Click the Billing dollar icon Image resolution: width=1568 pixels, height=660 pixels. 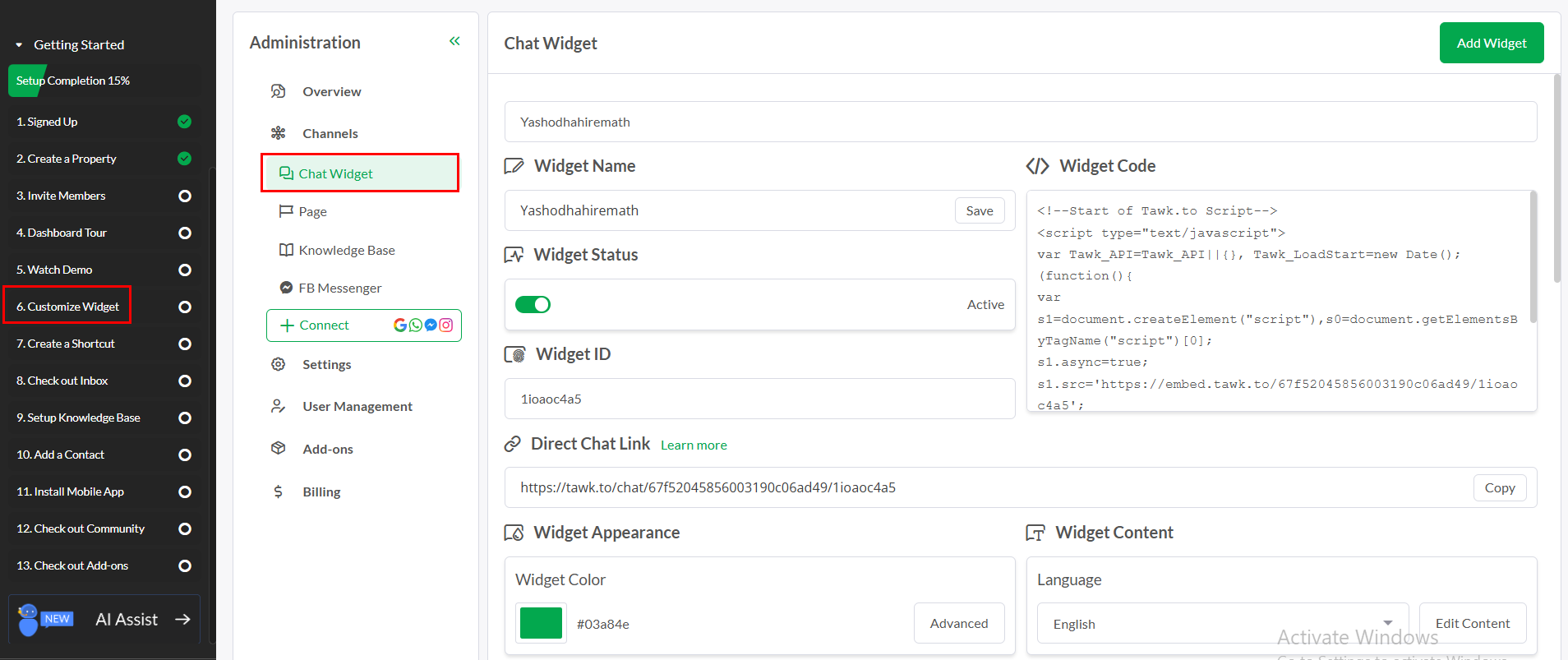coord(279,492)
